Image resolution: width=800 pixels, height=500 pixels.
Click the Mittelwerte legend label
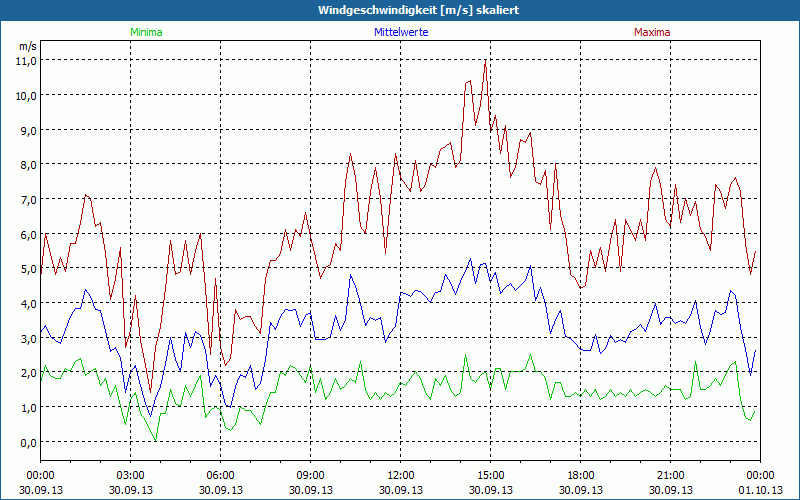(x=401, y=32)
